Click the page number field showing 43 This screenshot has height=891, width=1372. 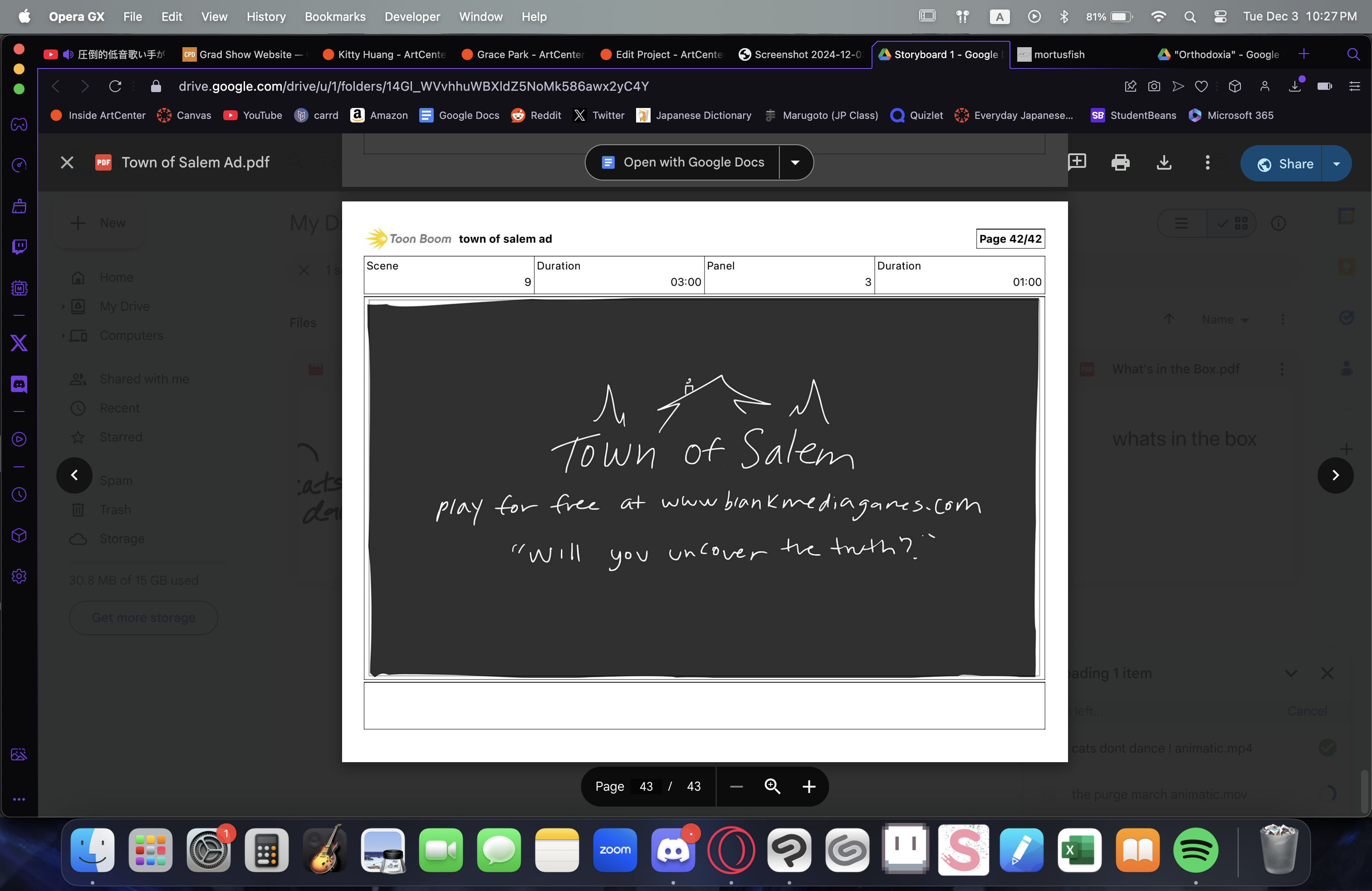coord(646,787)
